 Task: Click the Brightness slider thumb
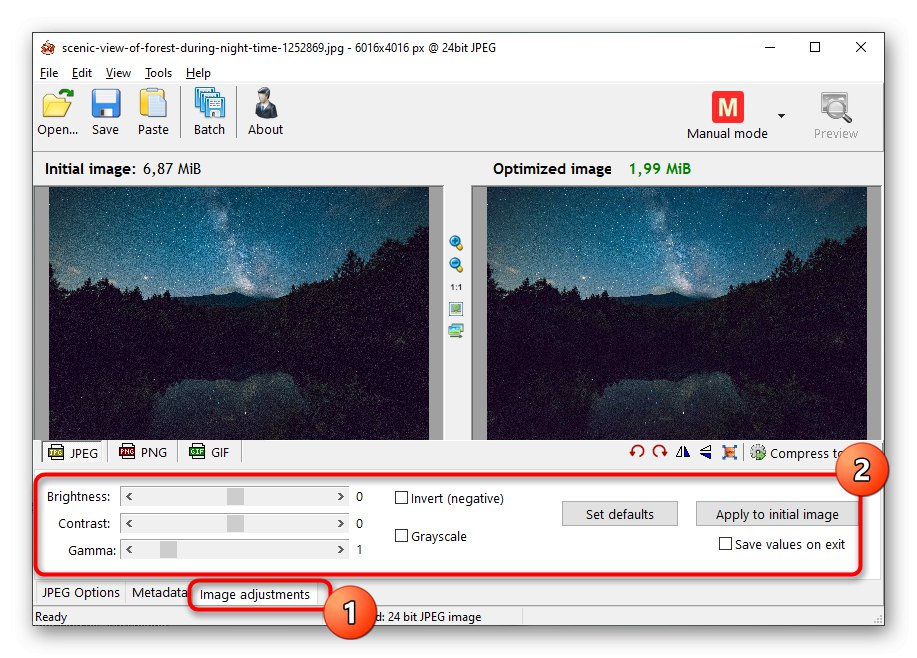235,497
